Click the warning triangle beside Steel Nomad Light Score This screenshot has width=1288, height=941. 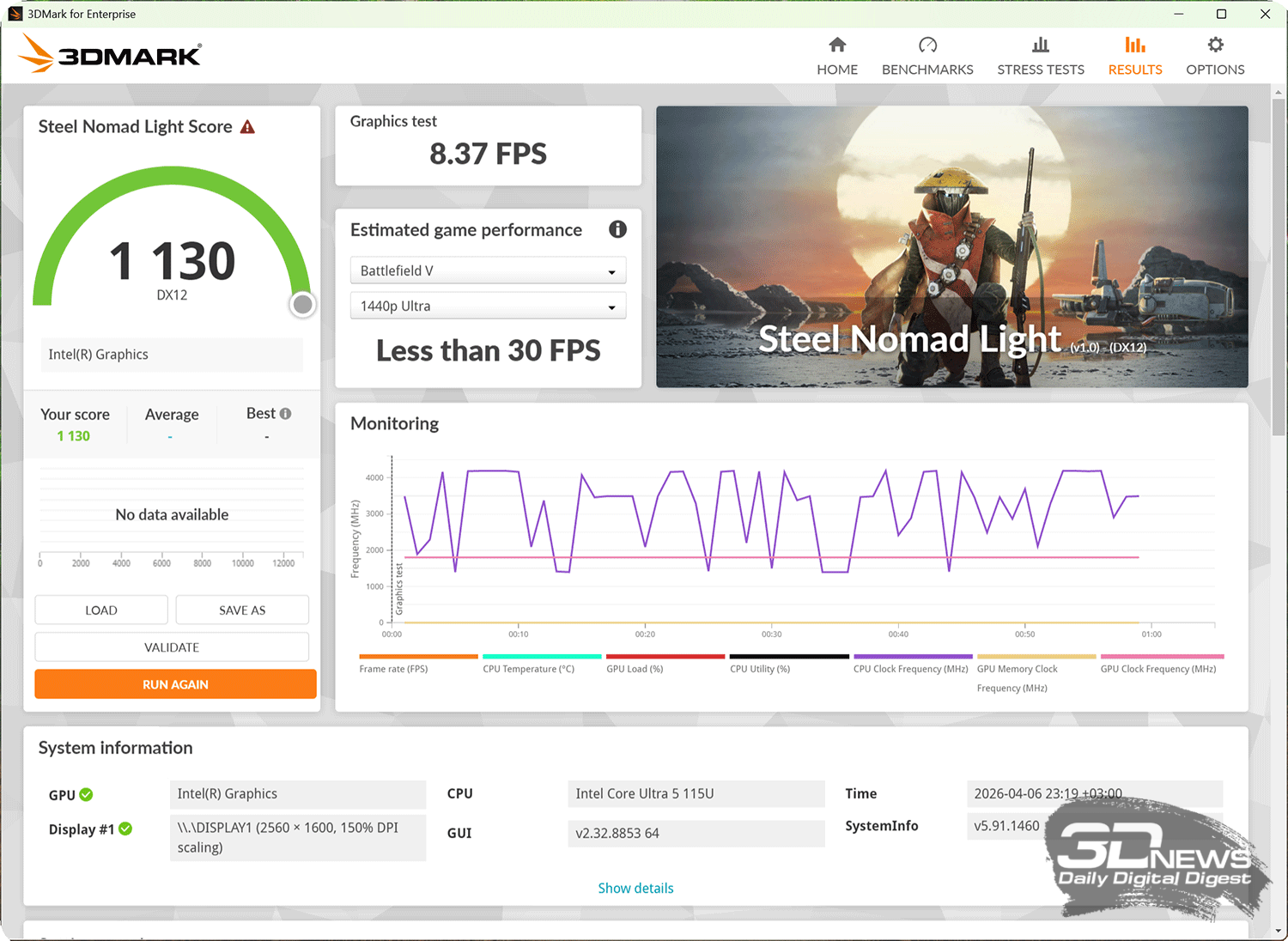[x=247, y=127]
